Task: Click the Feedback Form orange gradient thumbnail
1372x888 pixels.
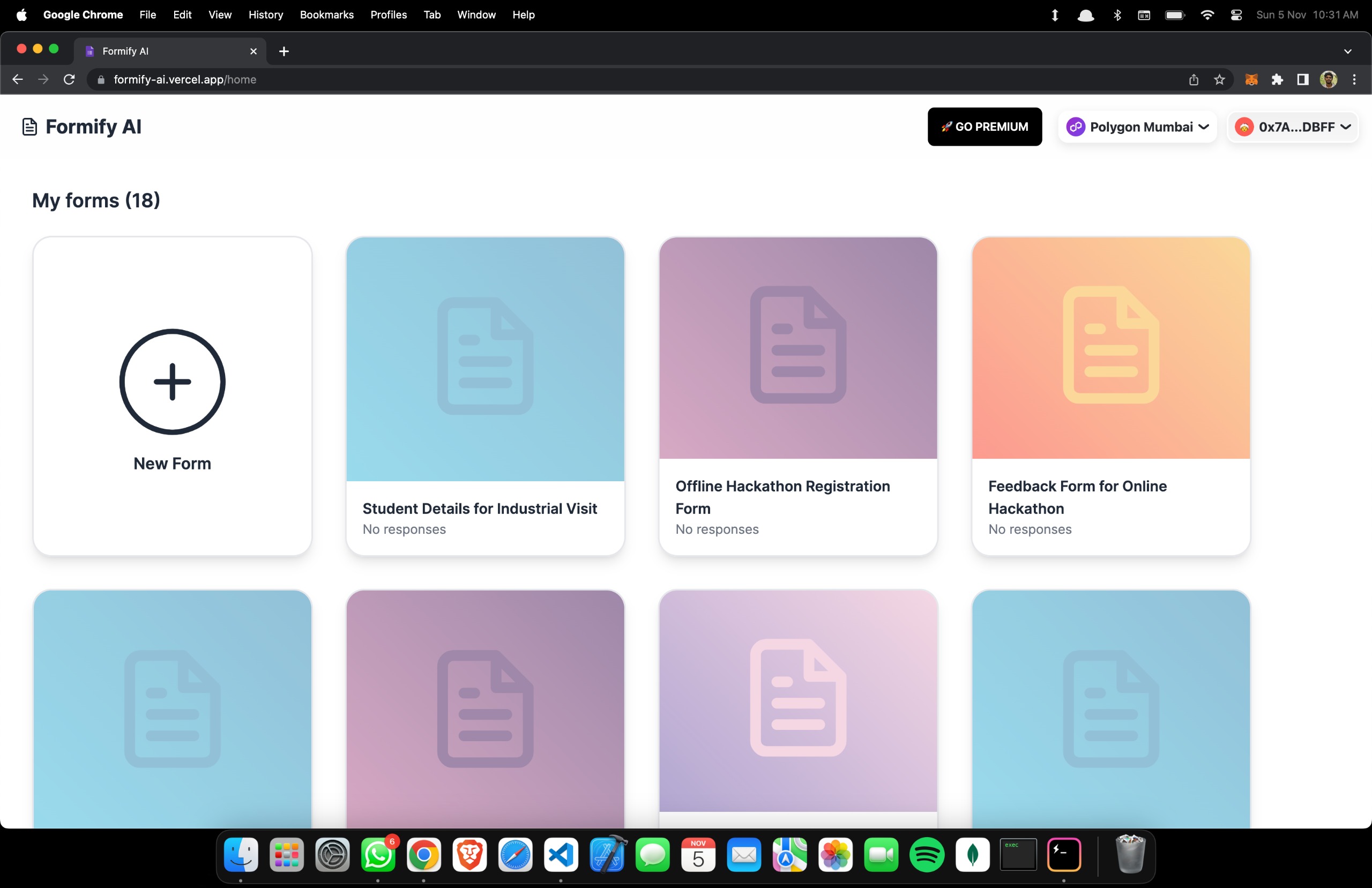Action: (1110, 347)
